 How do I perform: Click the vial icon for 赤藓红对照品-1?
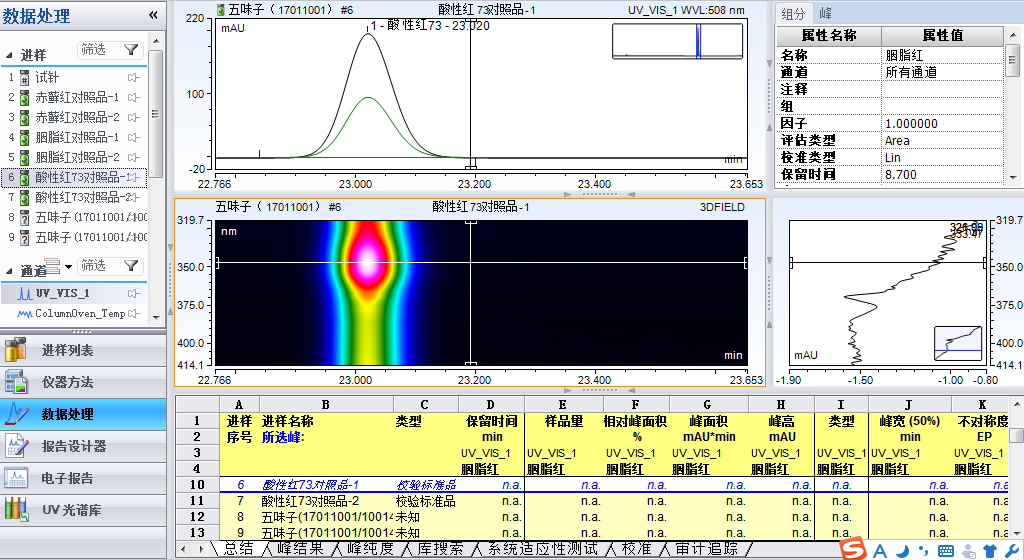[x=24, y=98]
